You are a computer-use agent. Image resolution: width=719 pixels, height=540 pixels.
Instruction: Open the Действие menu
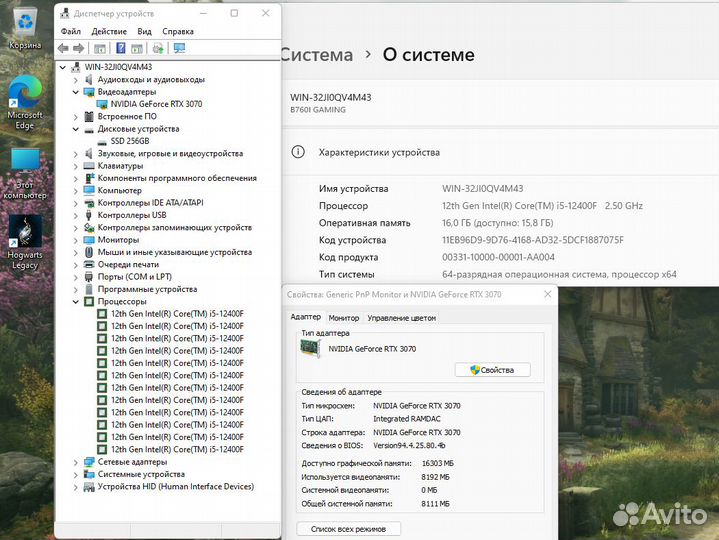[109, 31]
